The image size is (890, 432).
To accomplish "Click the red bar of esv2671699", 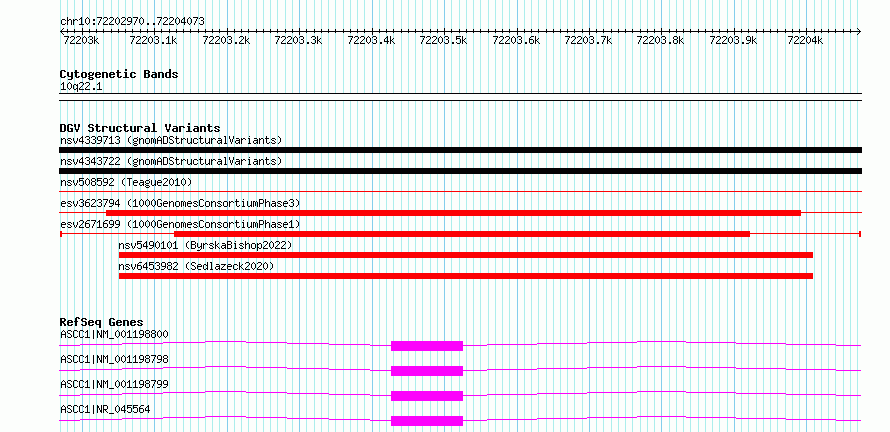I will tap(462, 234).
